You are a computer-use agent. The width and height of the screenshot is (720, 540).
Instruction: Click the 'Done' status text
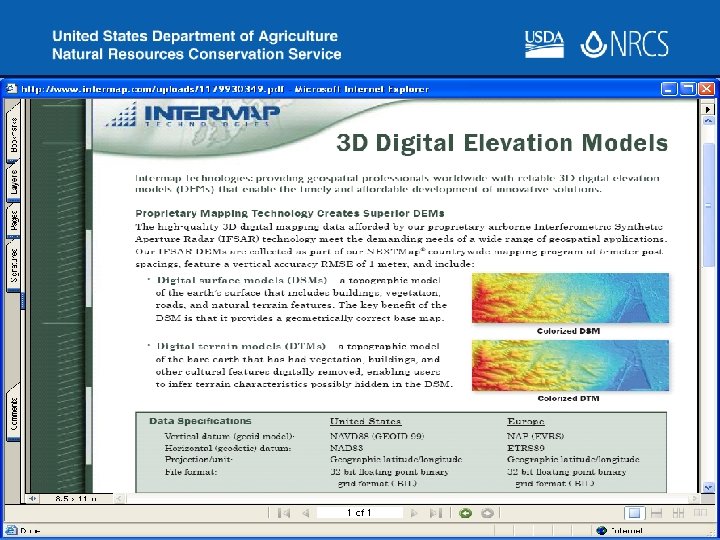(x=30, y=531)
